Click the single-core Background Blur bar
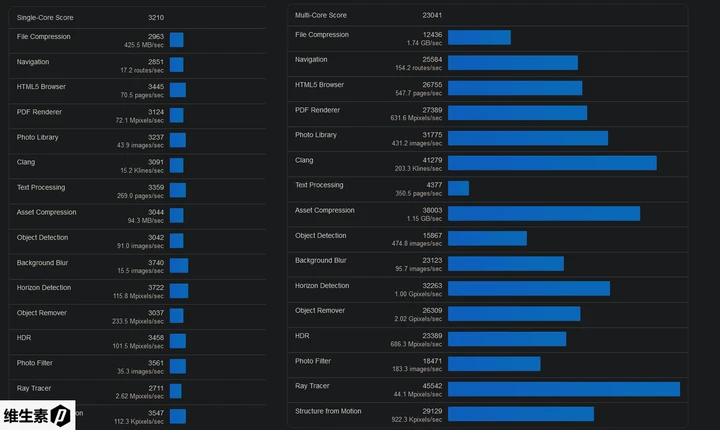Viewport: 720px width, 430px height. [x=178, y=266]
